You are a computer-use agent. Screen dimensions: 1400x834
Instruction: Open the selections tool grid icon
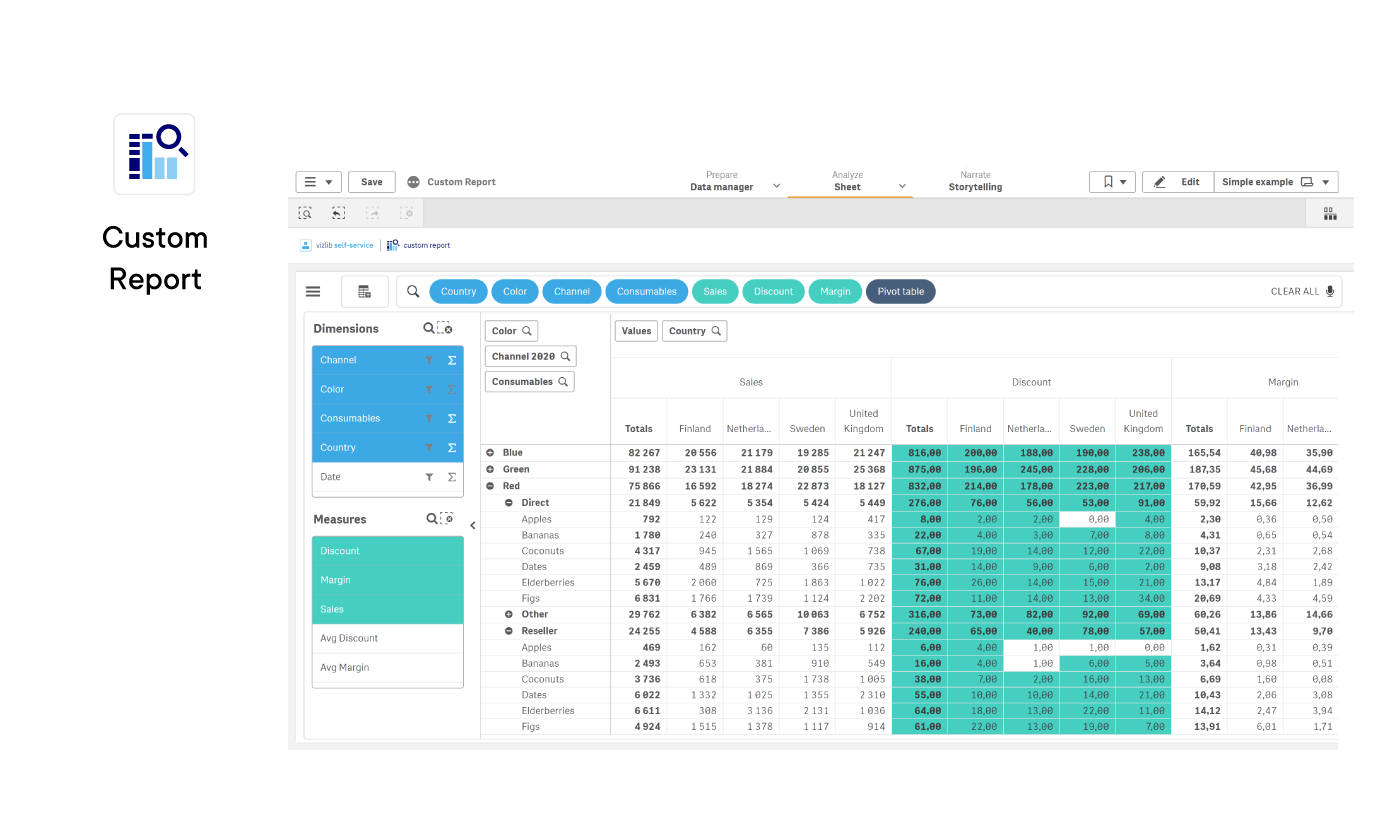1330,213
